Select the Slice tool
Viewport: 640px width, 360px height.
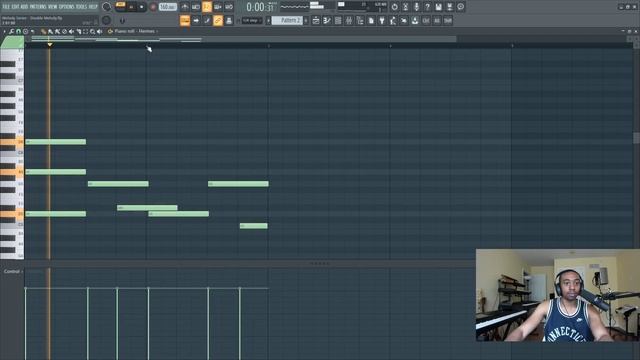(x=78, y=31)
